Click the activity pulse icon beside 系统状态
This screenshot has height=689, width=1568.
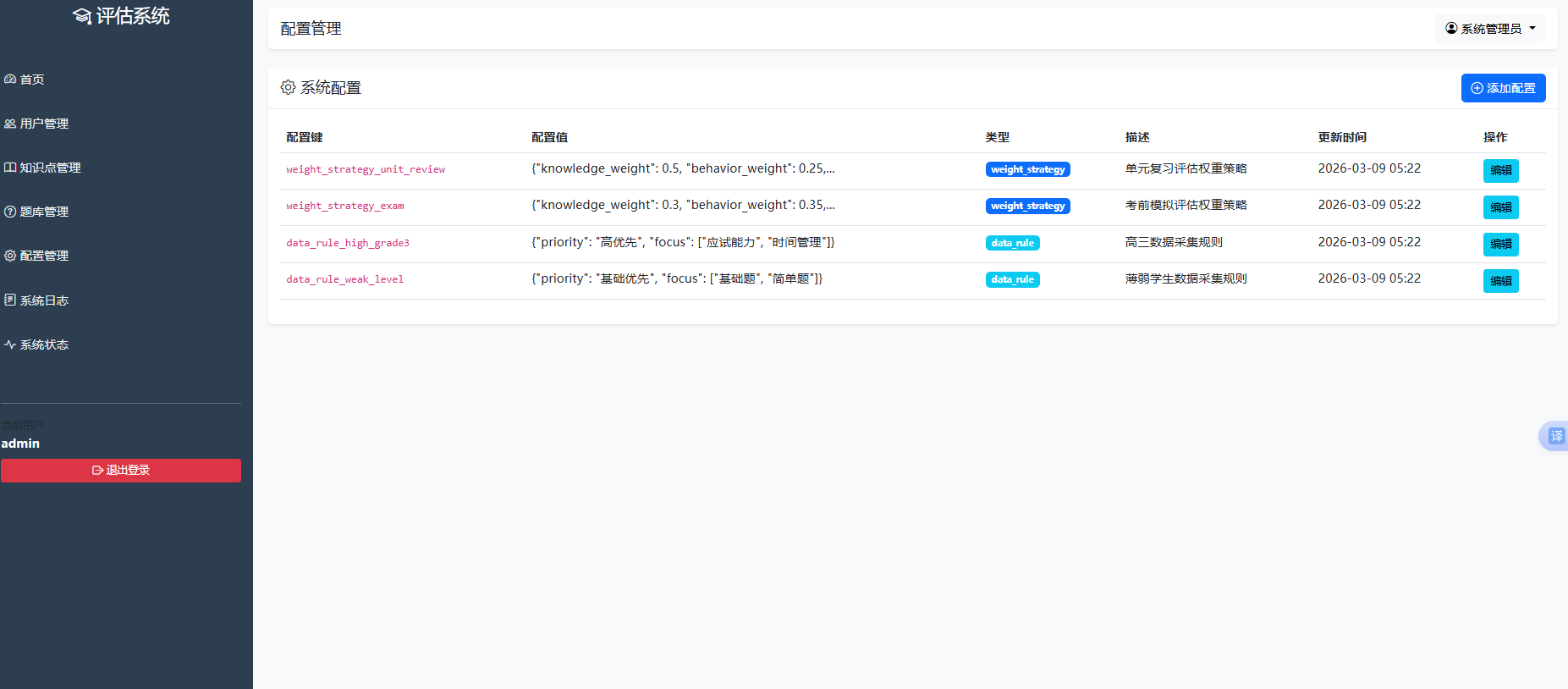click(x=10, y=344)
